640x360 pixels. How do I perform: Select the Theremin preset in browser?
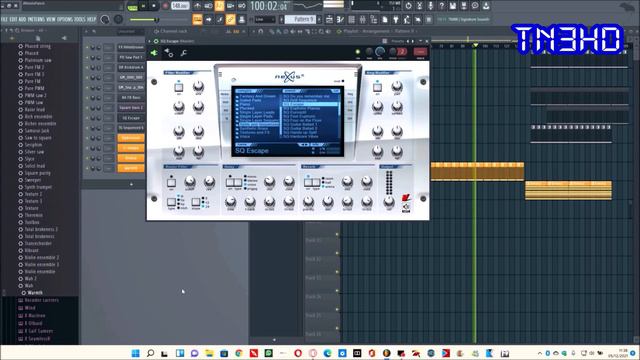[33, 215]
